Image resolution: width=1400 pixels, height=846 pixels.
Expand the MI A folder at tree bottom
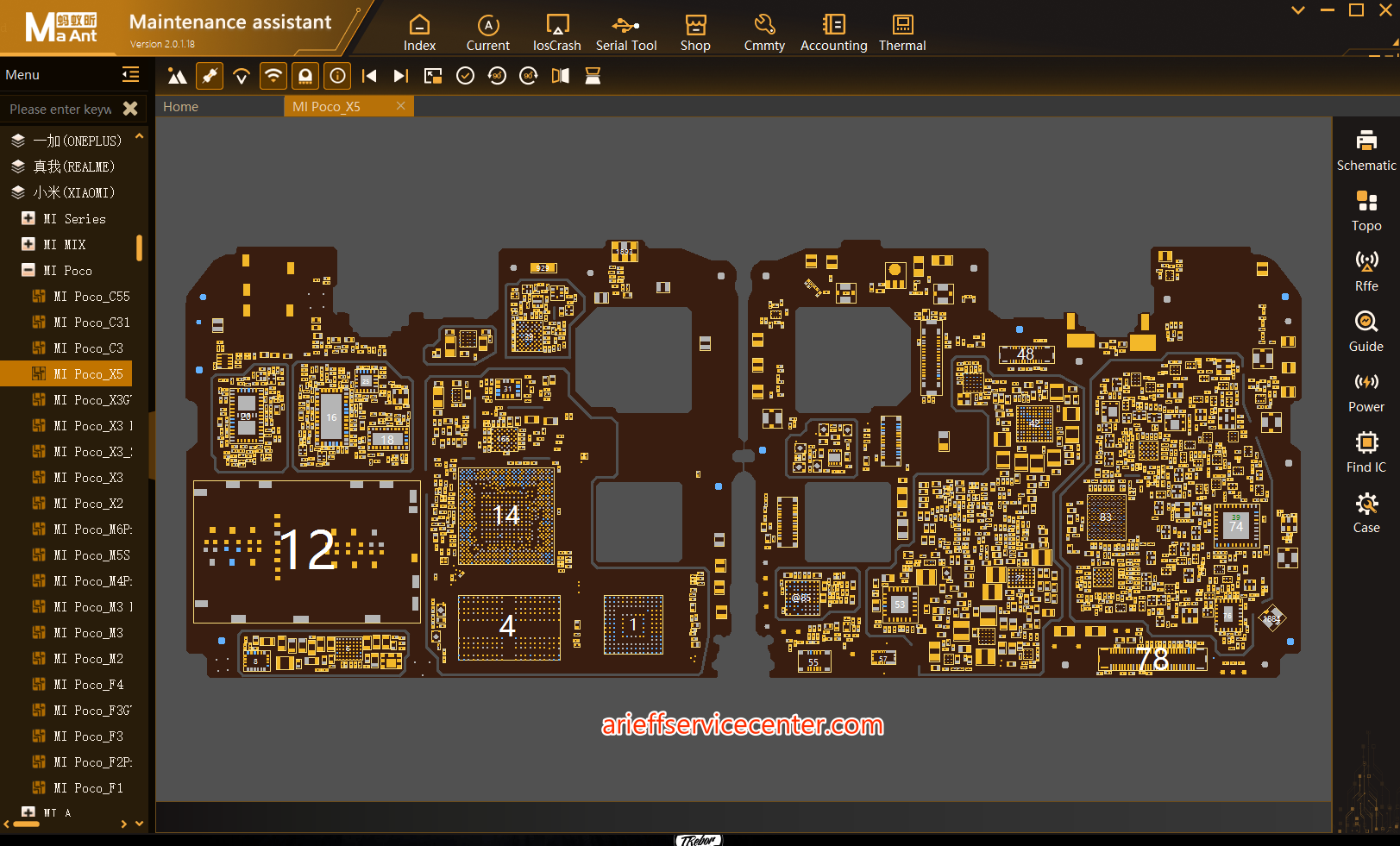[28, 812]
